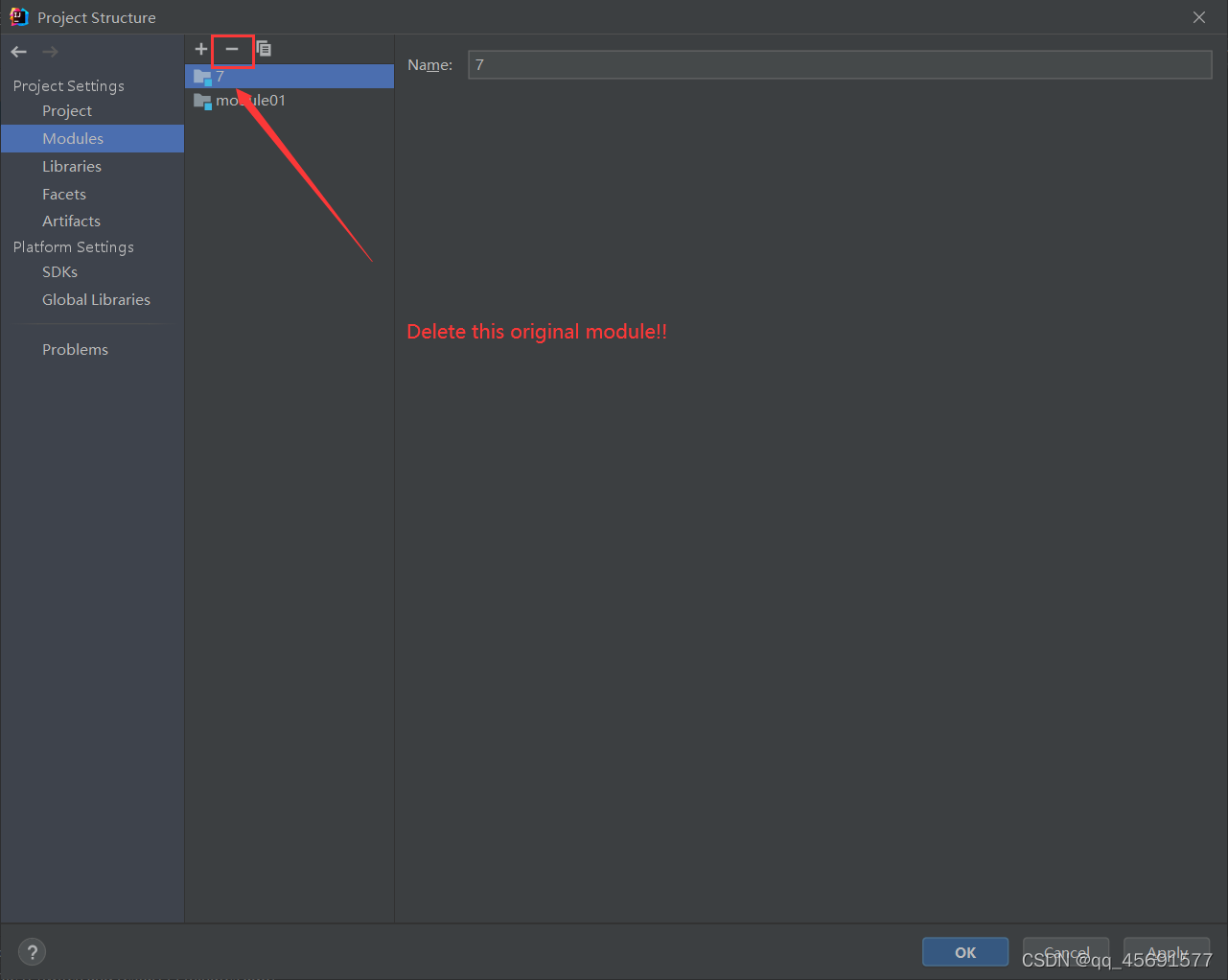The width and height of the screenshot is (1228, 980).
Task: Click the Platform Settings section header
Action: tap(74, 247)
